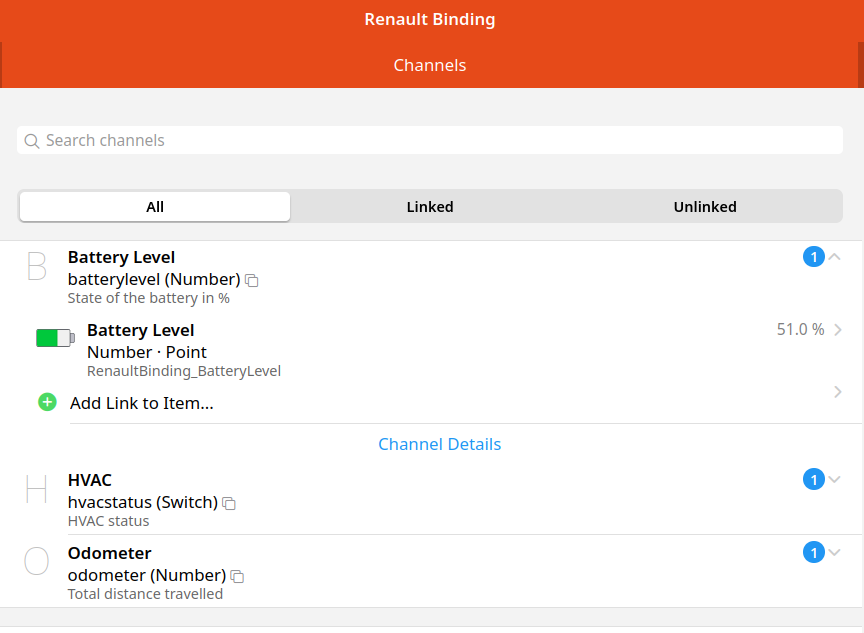Click the green battery icon
Viewport: 864px width, 633px height.
tap(55, 338)
